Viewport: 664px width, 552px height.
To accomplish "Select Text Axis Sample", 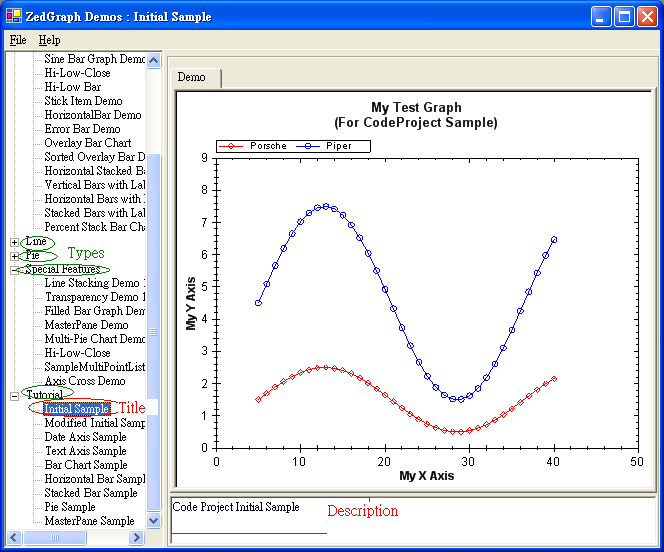I will (86, 450).
